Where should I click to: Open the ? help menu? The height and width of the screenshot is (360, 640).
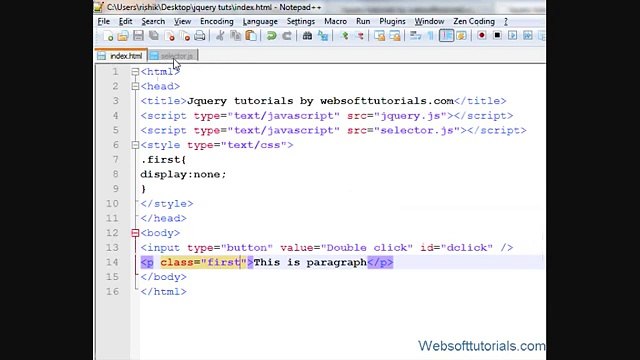click(x=506, y=21)
